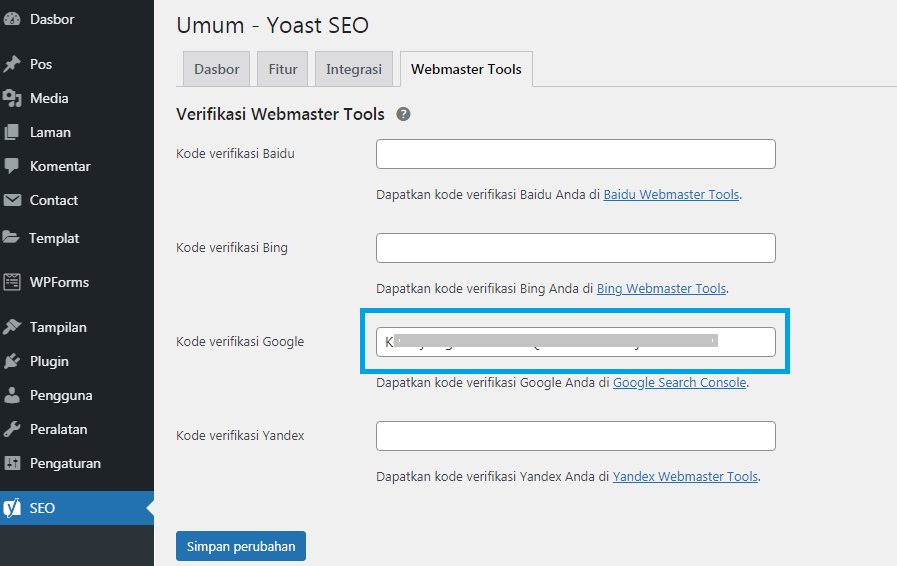Click the Kode verifikasi Bing label

pyautogui.click(x=232, y=247)
